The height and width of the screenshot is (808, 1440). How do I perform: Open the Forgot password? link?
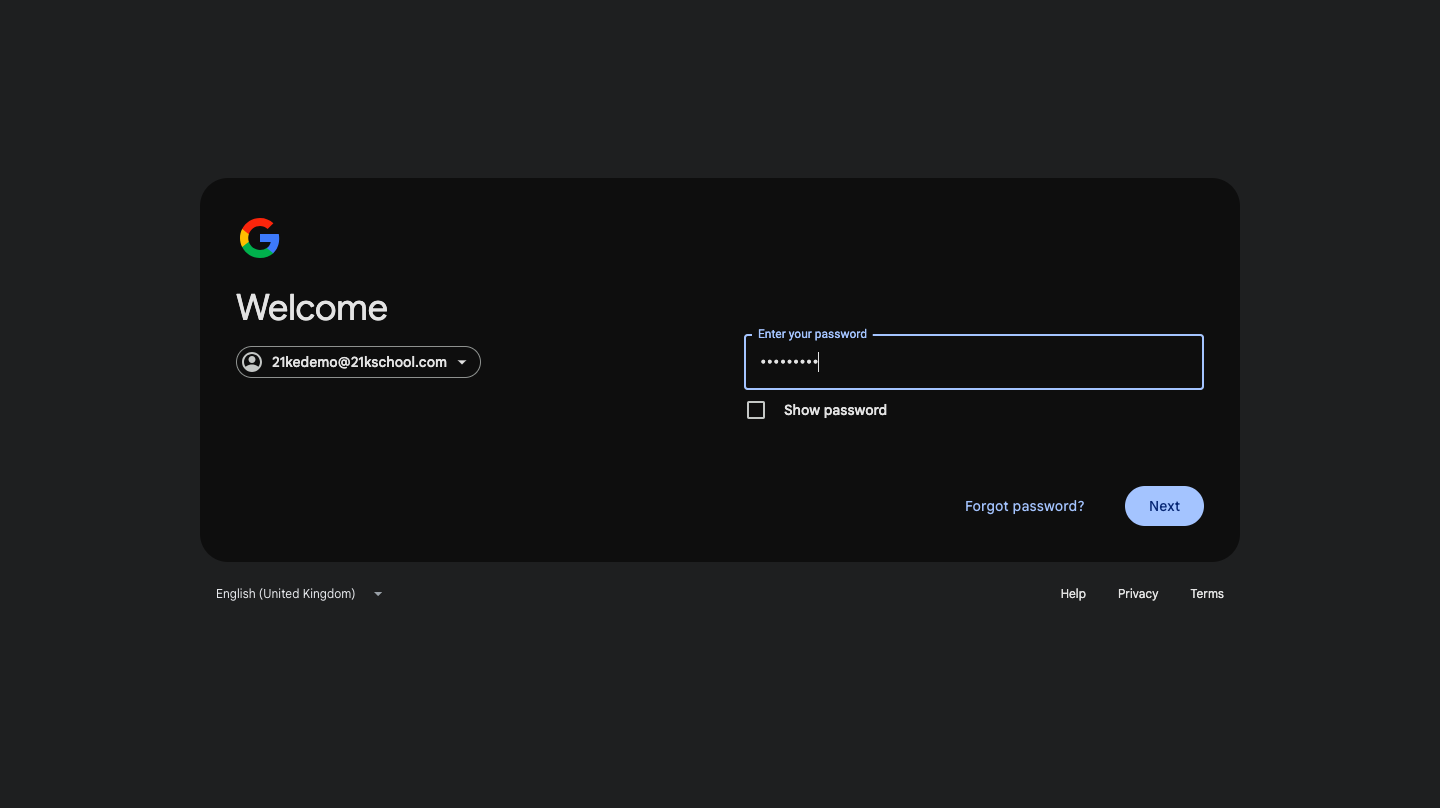1024,506
